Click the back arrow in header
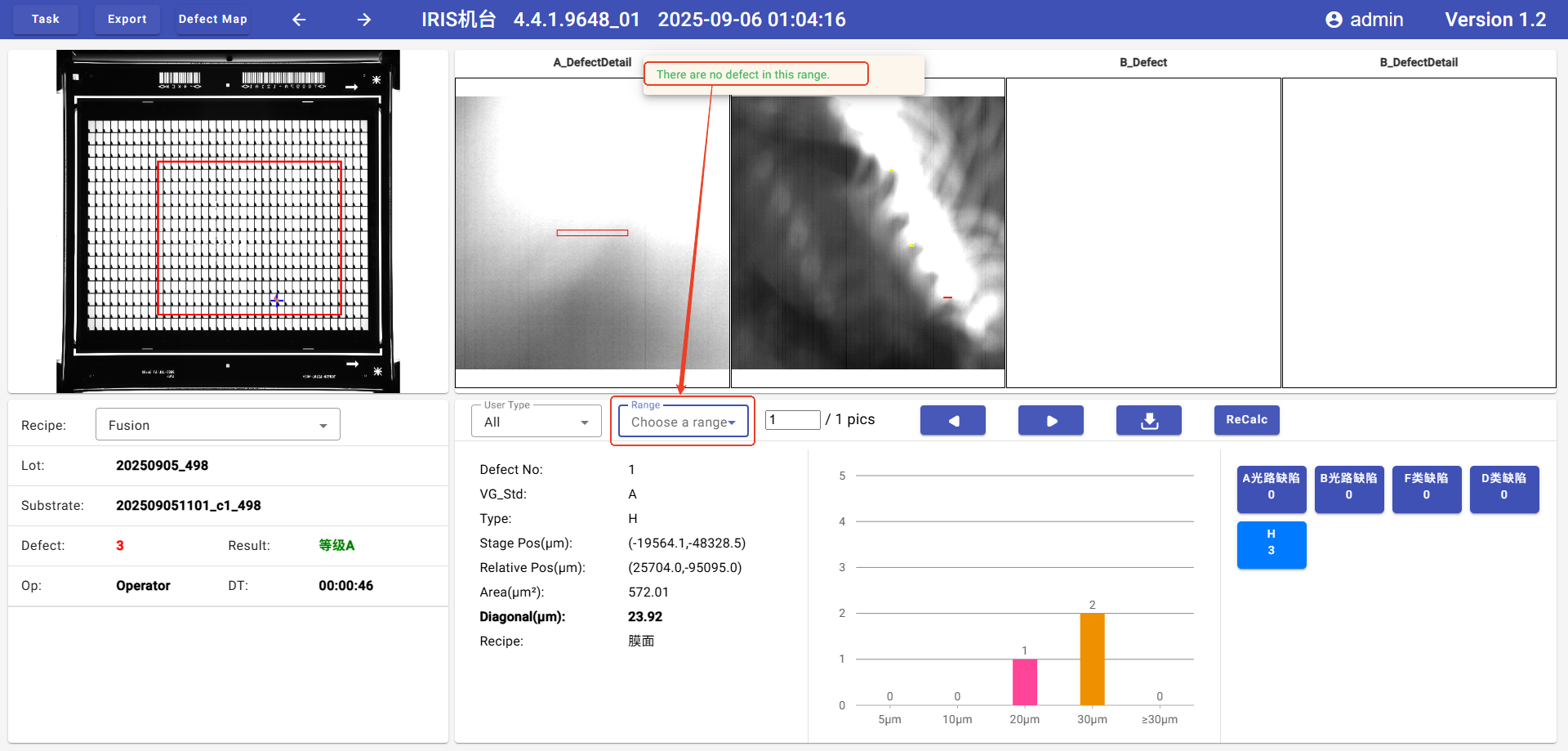The width and height of the screenshot is (1568, 751). pyautogui.click(x=299, y=20)
